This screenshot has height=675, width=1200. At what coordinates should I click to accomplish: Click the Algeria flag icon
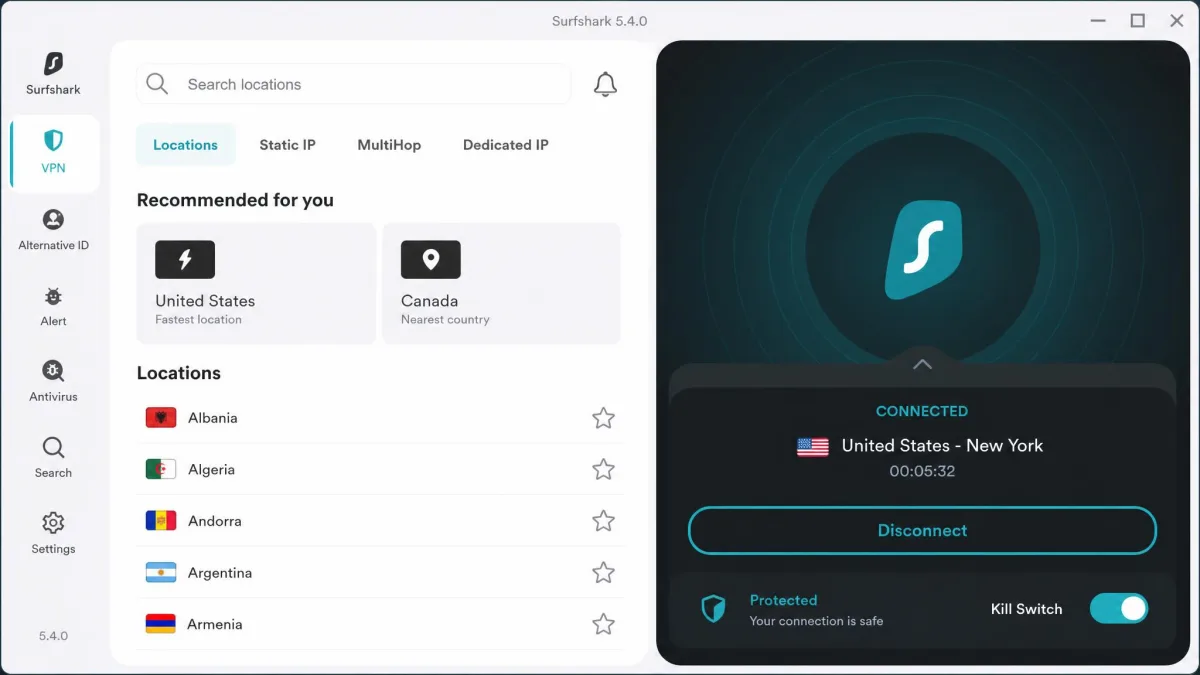pos(161,469)
